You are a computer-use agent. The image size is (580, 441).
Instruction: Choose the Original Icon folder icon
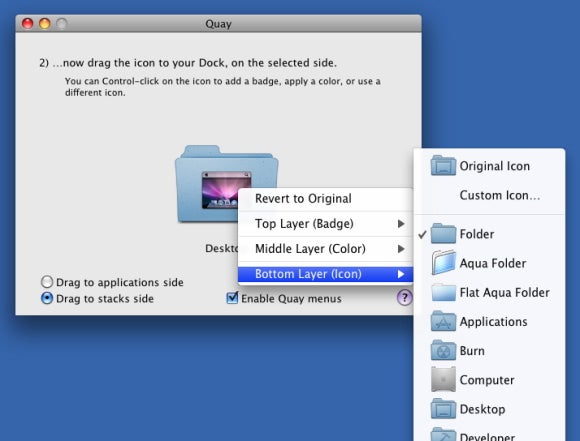pyautogui.click(x=443, y=165)
